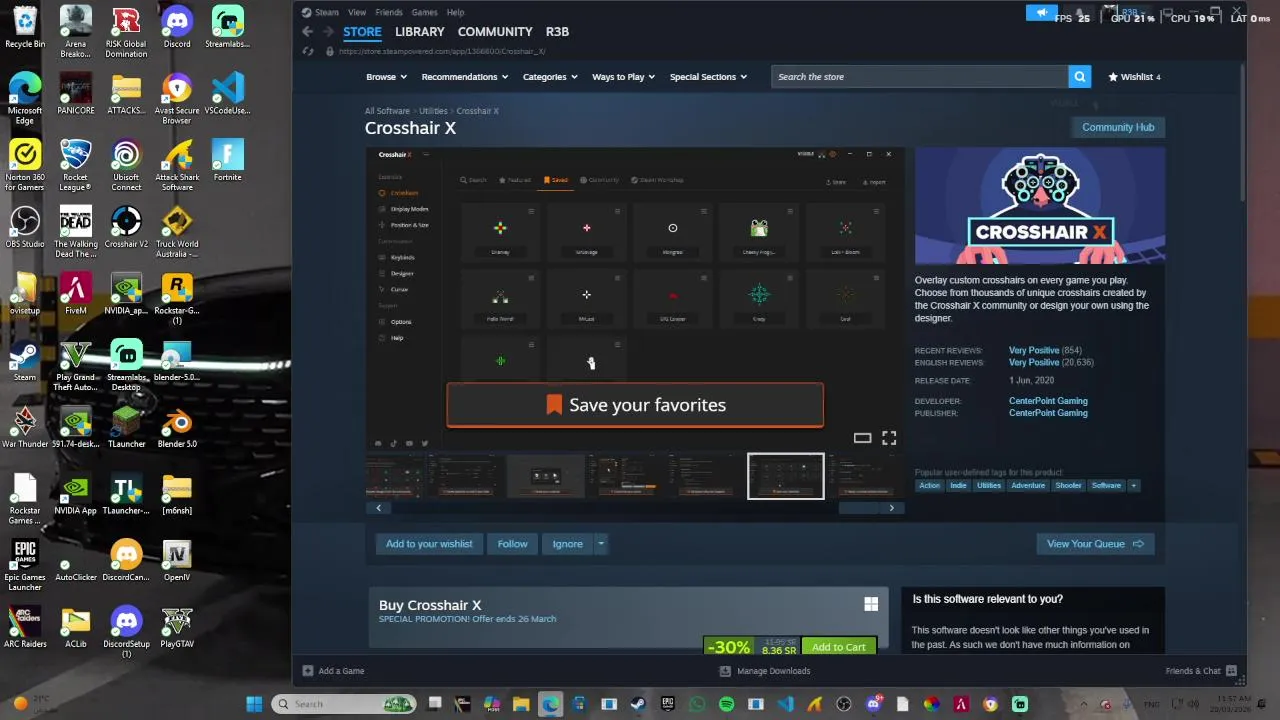Select the OBS Studio desktop icon
The width and height of the screenshot is (1280, 720).
(25, 227)
